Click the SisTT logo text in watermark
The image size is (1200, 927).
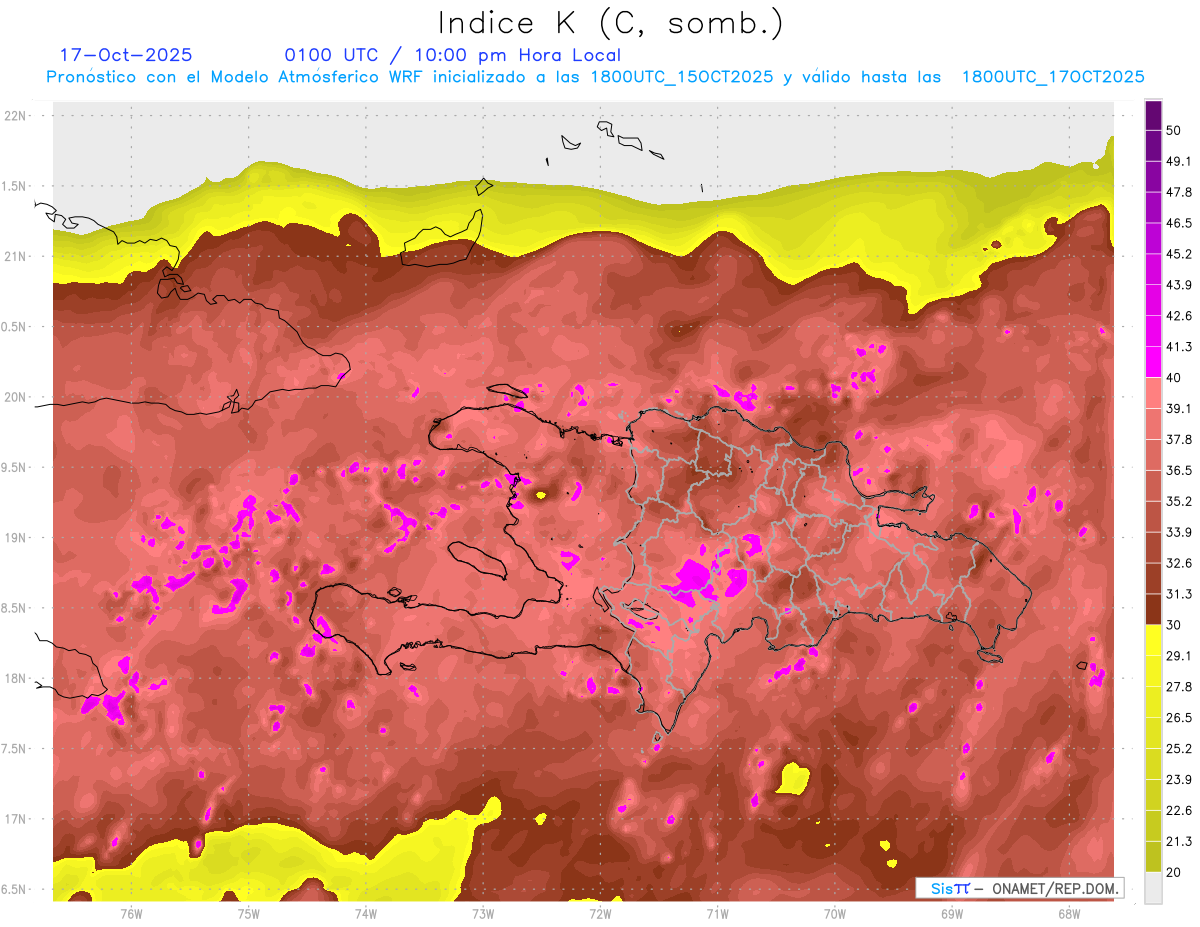(949, 888)
